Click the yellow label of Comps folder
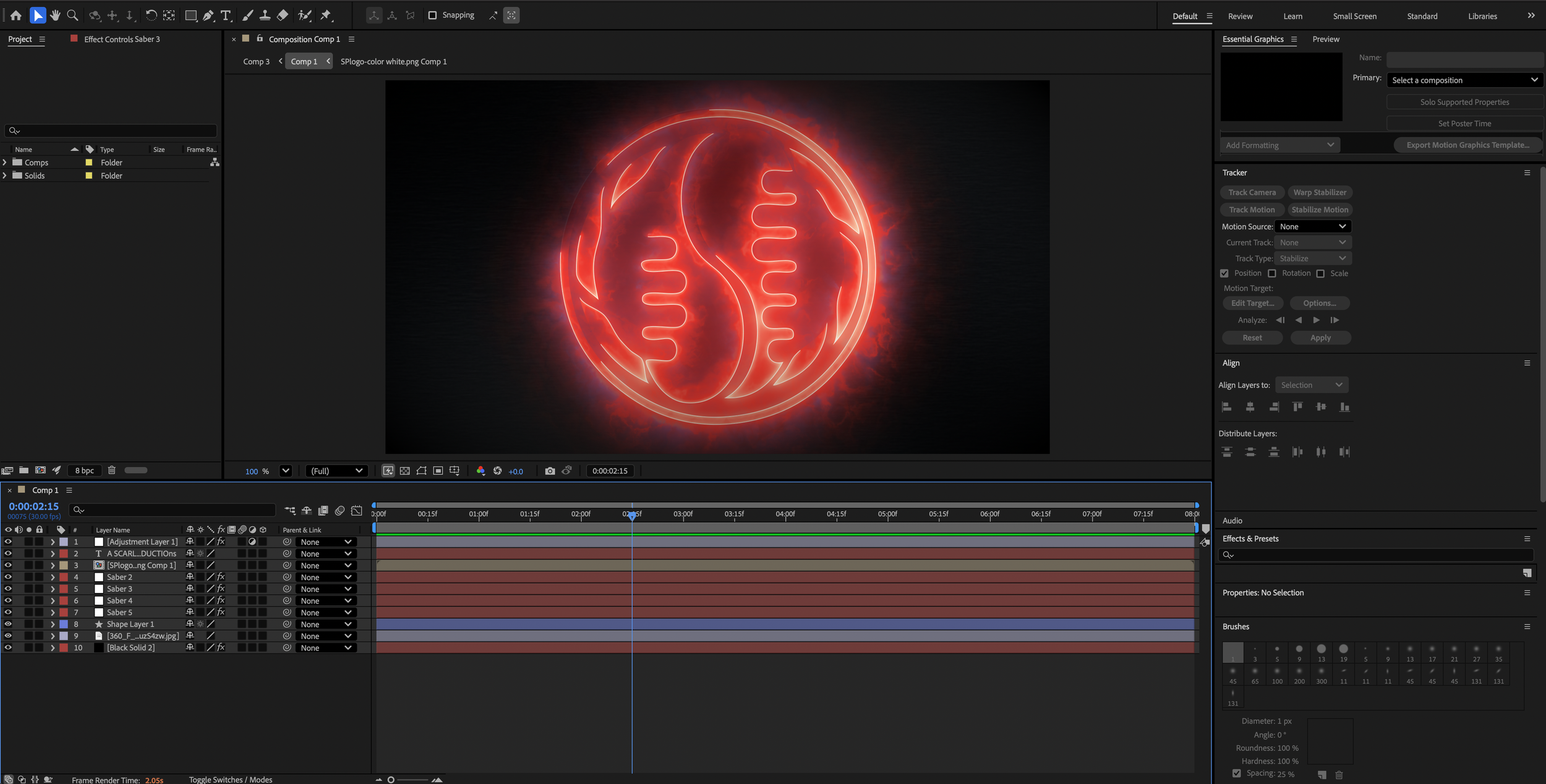This screenshot has height=784, width=1546. click(88, 162)
